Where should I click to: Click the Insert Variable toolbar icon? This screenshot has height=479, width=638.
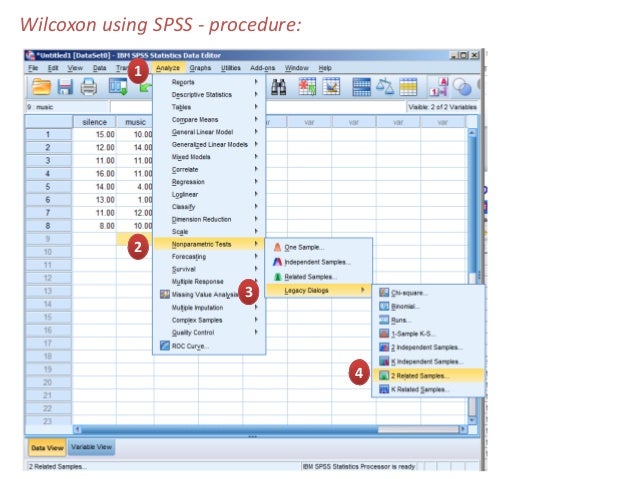pos(331,86)
